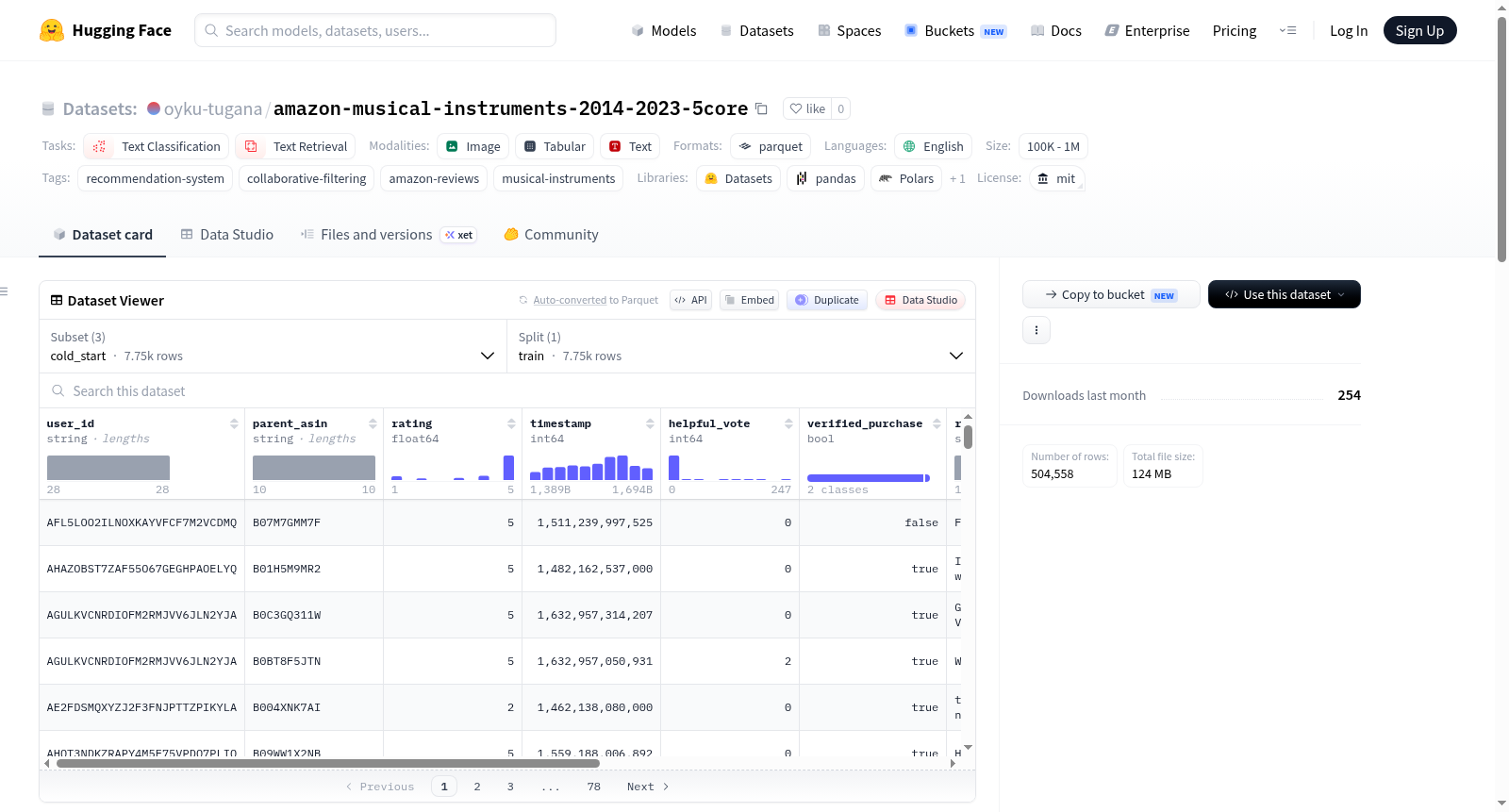Go to Pricing
This screenshot has height=812, width=1509.
point(1235,30)
